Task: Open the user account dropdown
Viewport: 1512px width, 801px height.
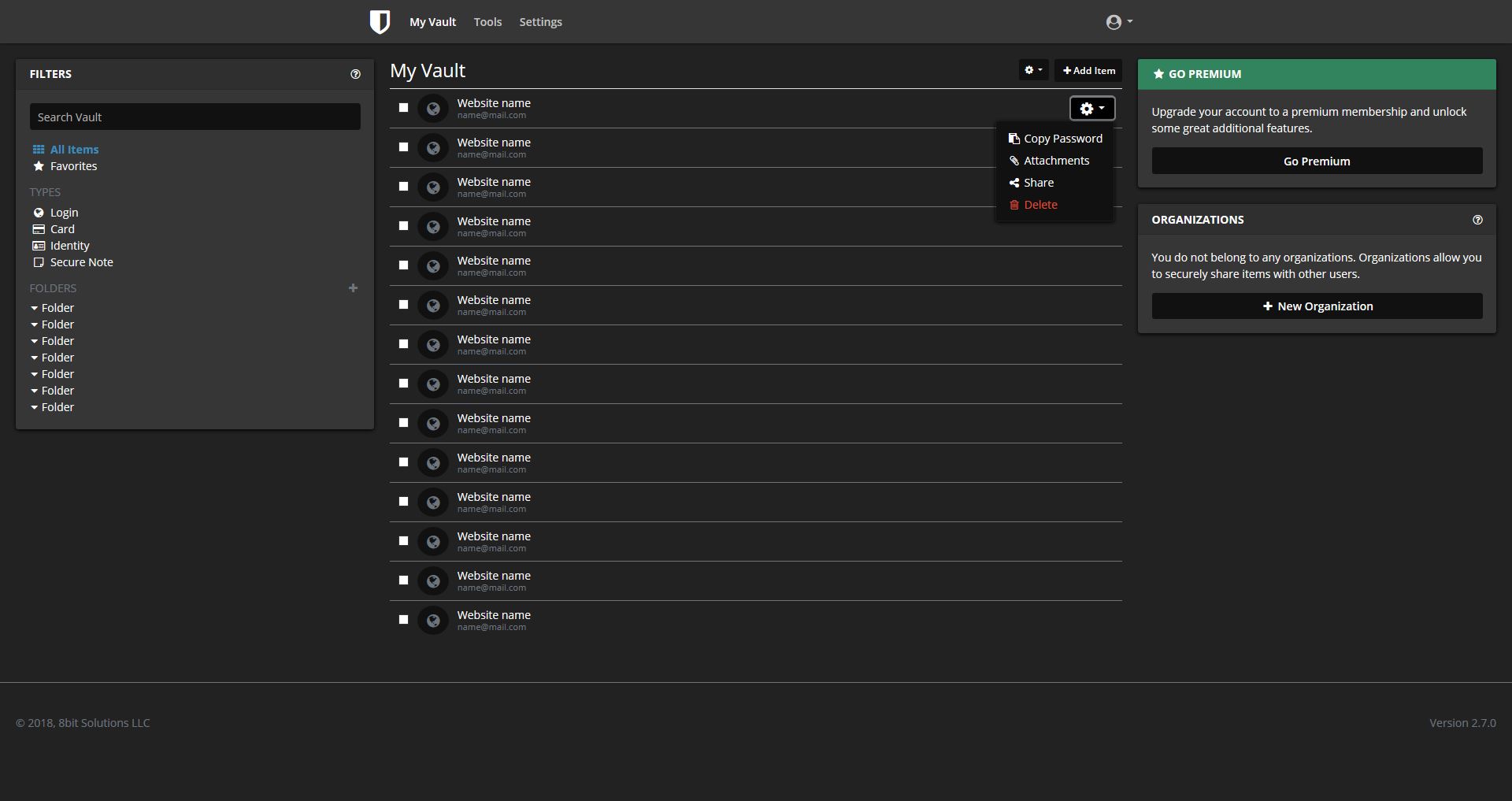Action: tap(1117, 21)
